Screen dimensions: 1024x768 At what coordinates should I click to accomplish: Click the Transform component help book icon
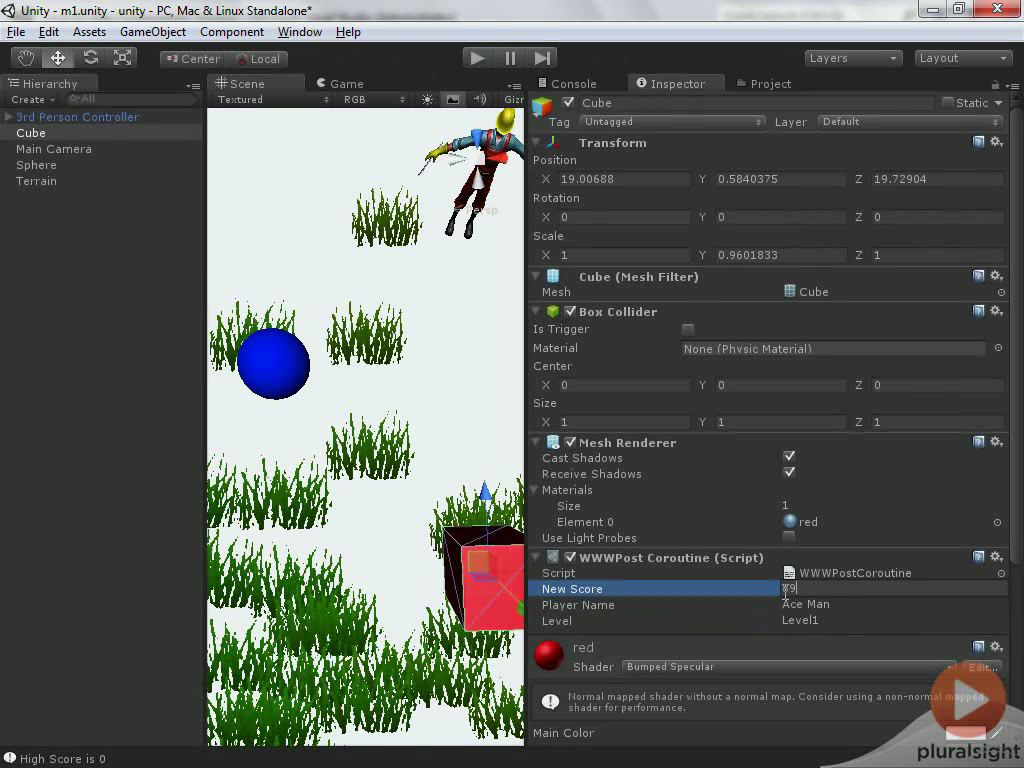978,141
